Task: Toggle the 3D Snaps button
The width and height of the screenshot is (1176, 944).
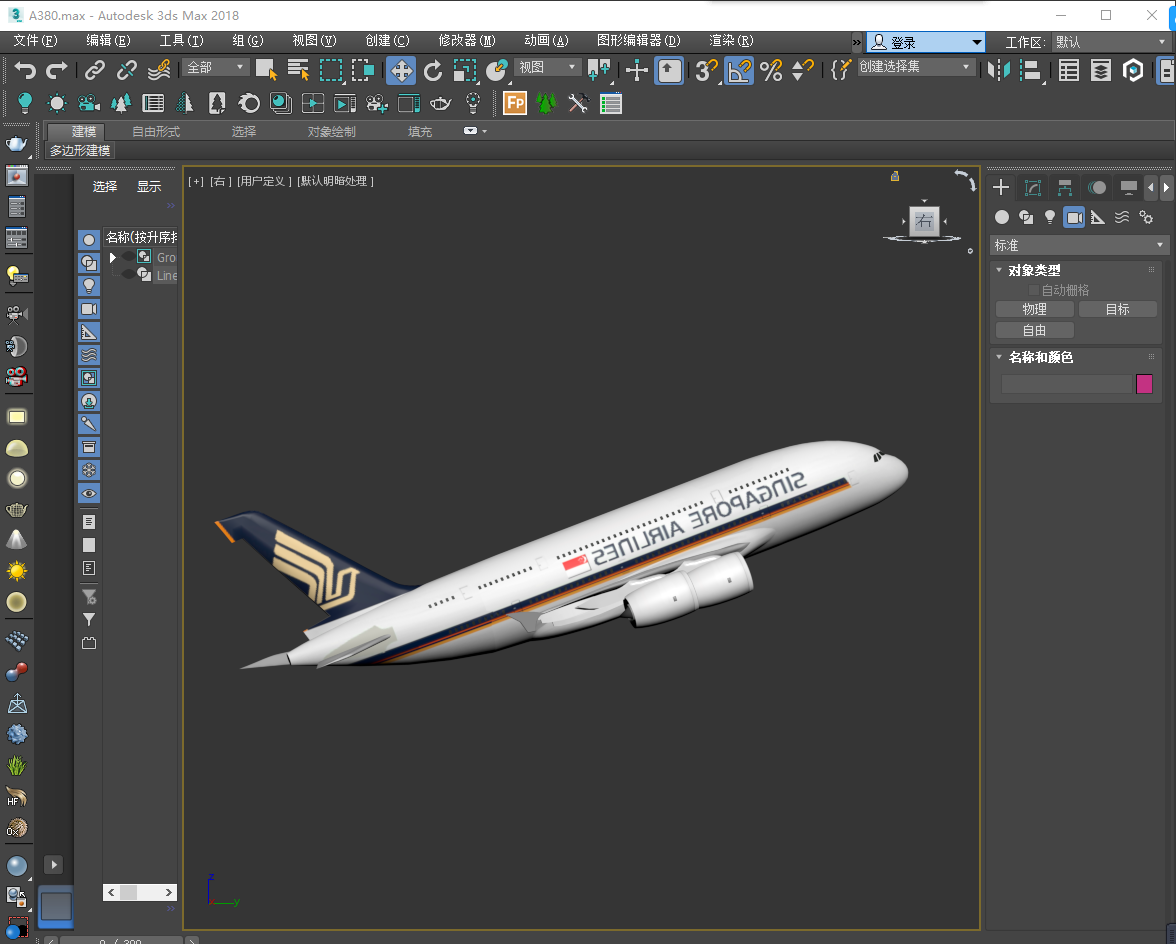Action: tap(706, 70)
